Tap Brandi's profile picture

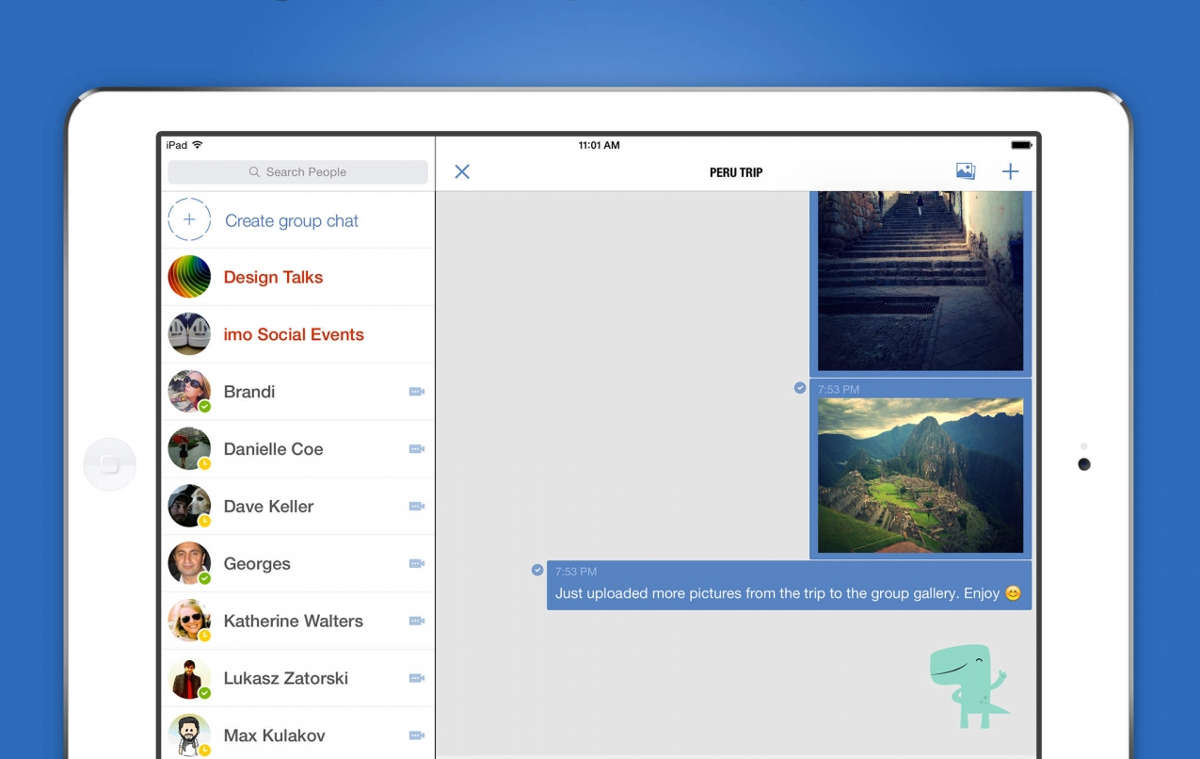tap(189, 391)
